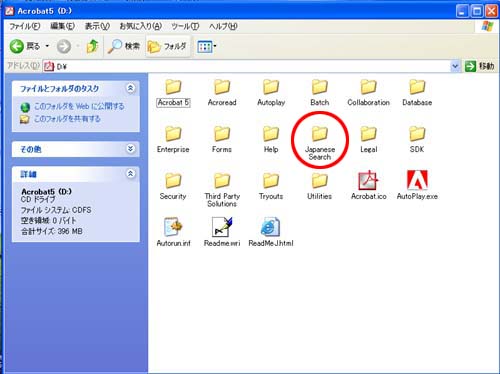
Task: Click the publish folder to Web link
Action: point(79,106)
